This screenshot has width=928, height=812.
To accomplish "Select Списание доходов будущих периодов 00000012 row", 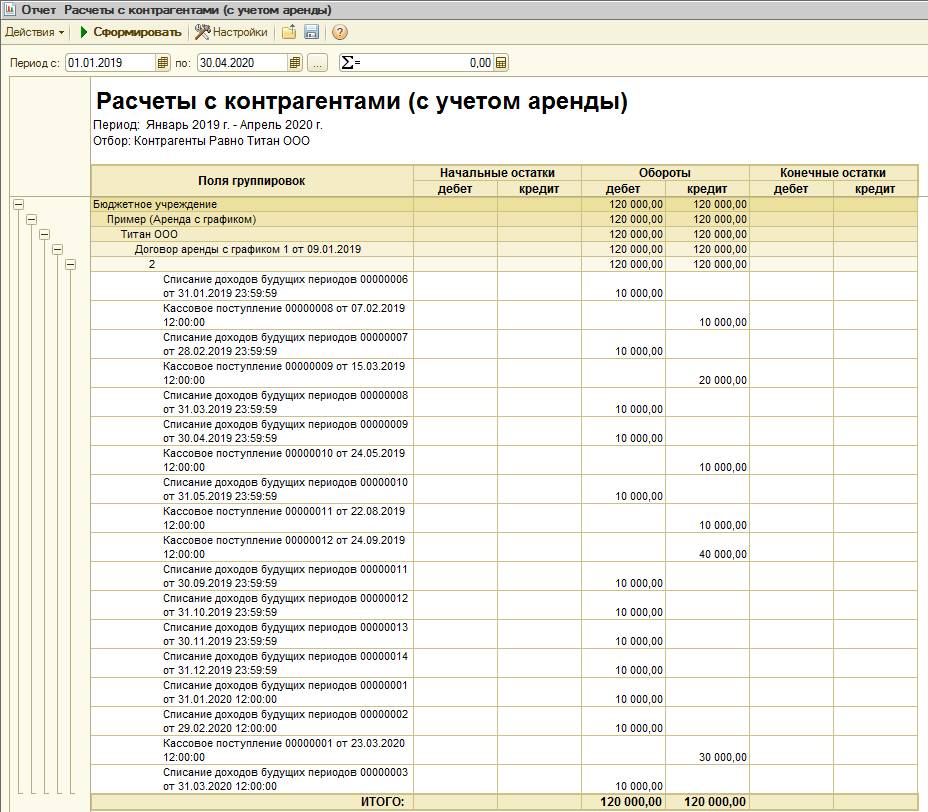I will (x=504, y=605).
